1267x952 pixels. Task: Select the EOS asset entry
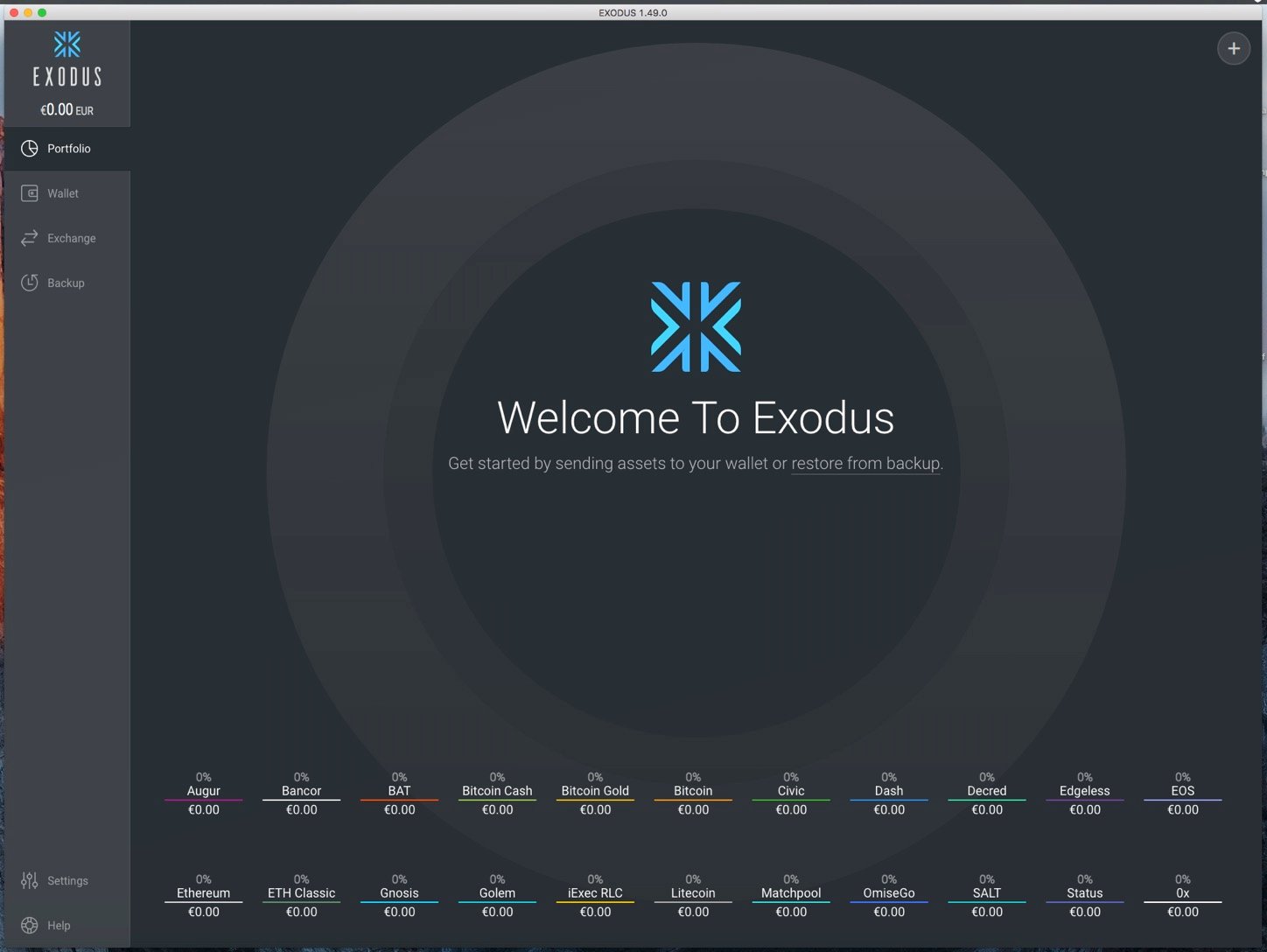coord(1184,794)
